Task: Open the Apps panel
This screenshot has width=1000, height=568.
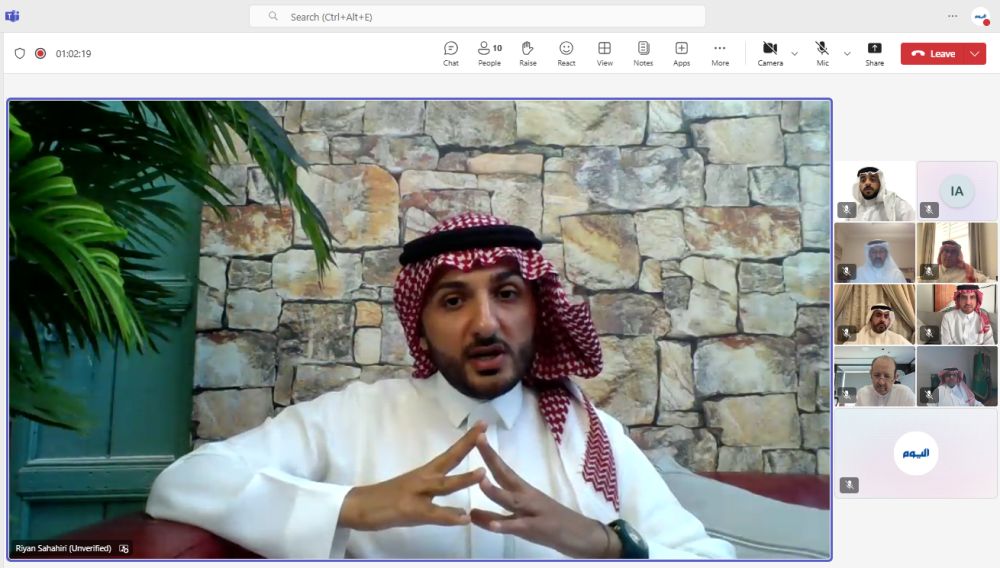Action: coord(681,53)
